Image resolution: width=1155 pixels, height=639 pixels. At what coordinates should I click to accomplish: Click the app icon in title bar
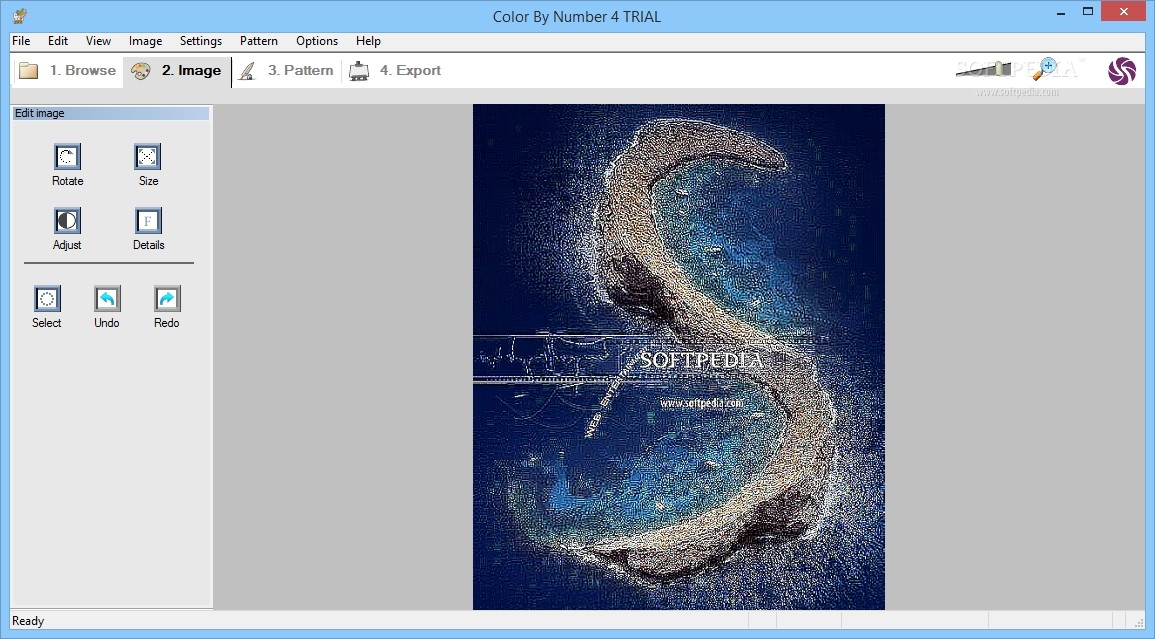coord(20,15)
